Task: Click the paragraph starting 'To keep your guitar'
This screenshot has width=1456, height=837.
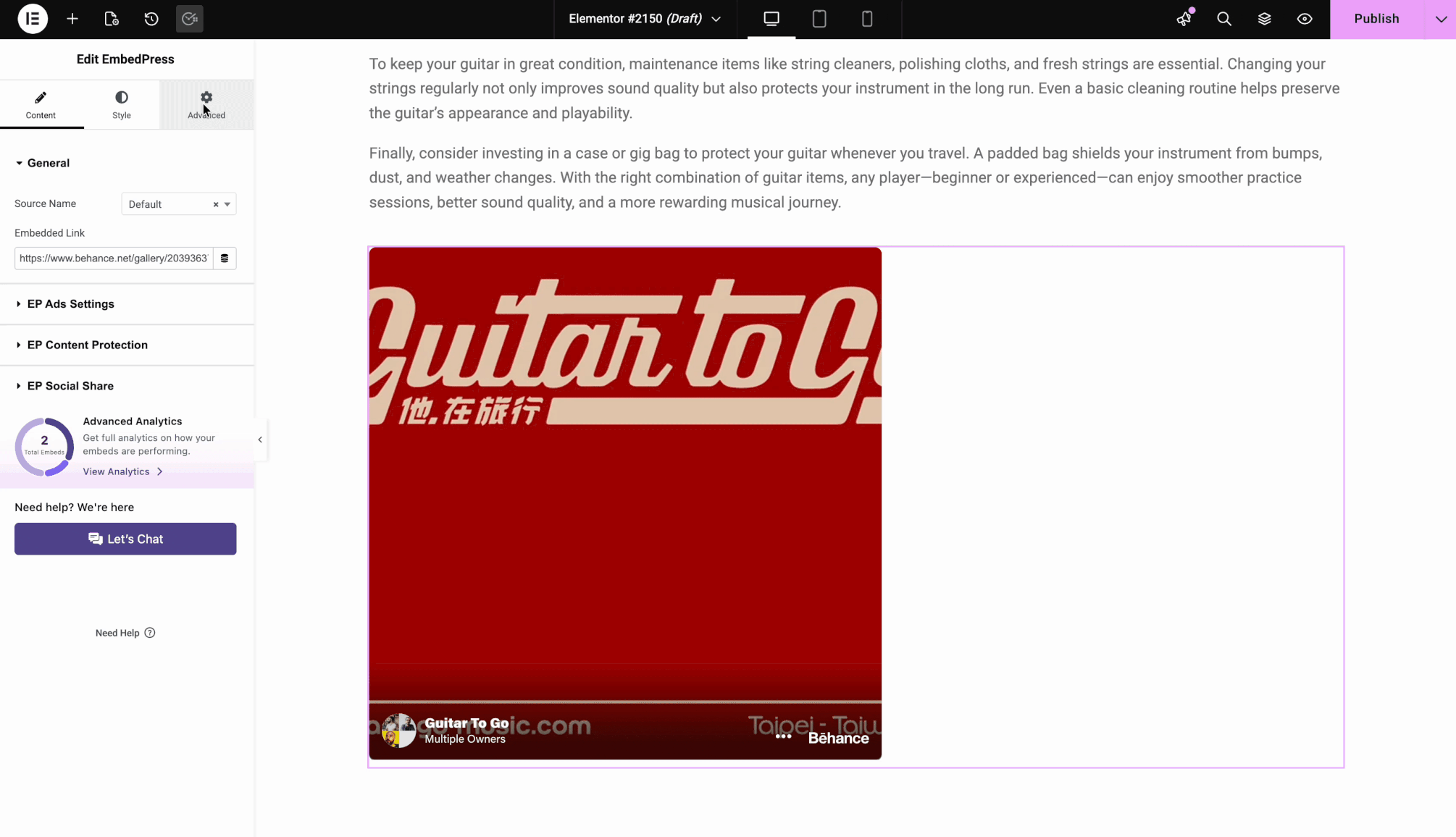Action: tap(855, 88)
